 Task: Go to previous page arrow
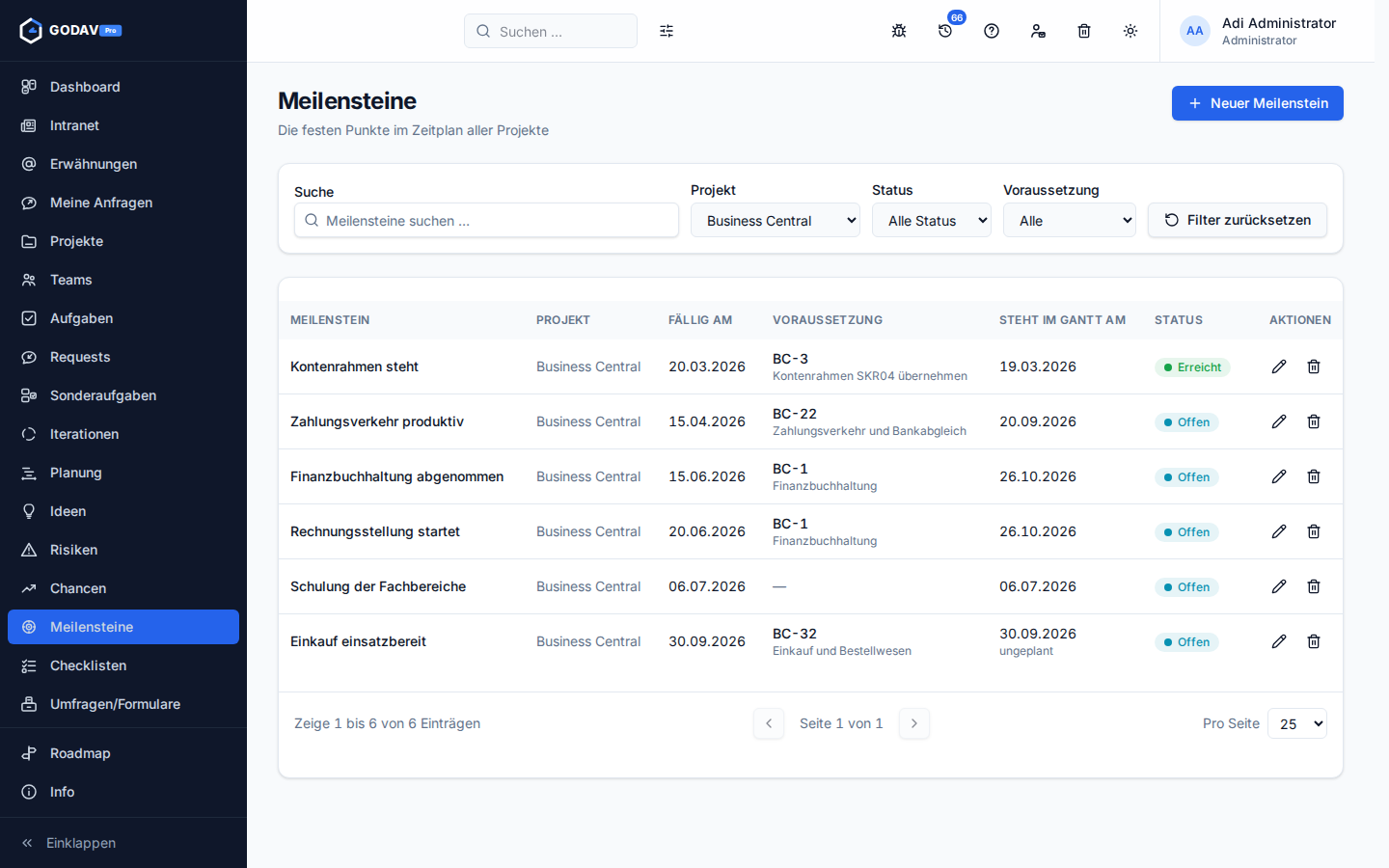tap(769, 723)
